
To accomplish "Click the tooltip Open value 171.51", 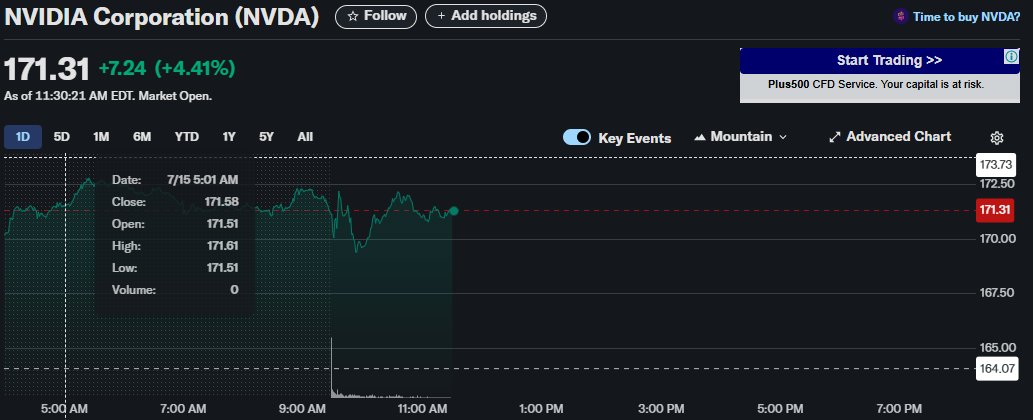I will pos(223,224).
